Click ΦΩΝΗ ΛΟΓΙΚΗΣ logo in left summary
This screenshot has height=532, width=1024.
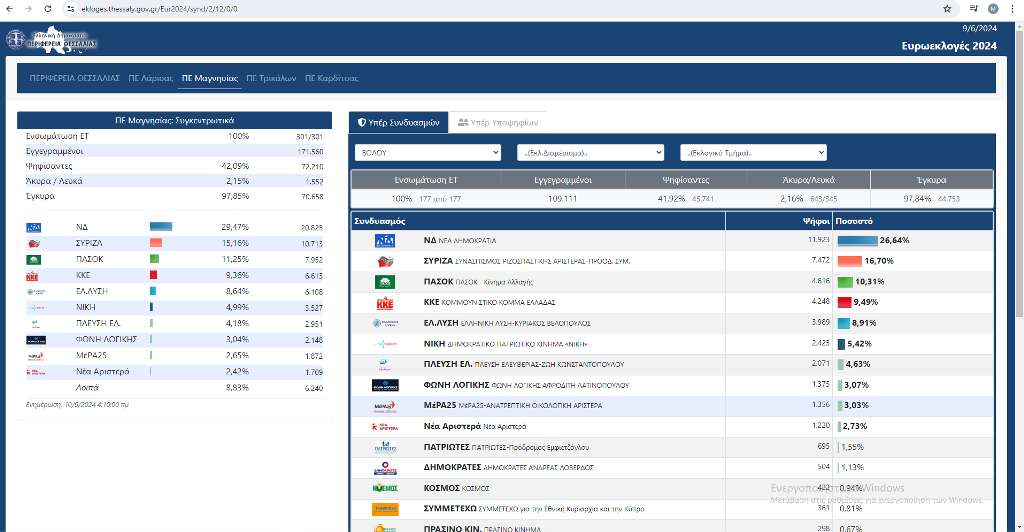(x=36, y=339)
